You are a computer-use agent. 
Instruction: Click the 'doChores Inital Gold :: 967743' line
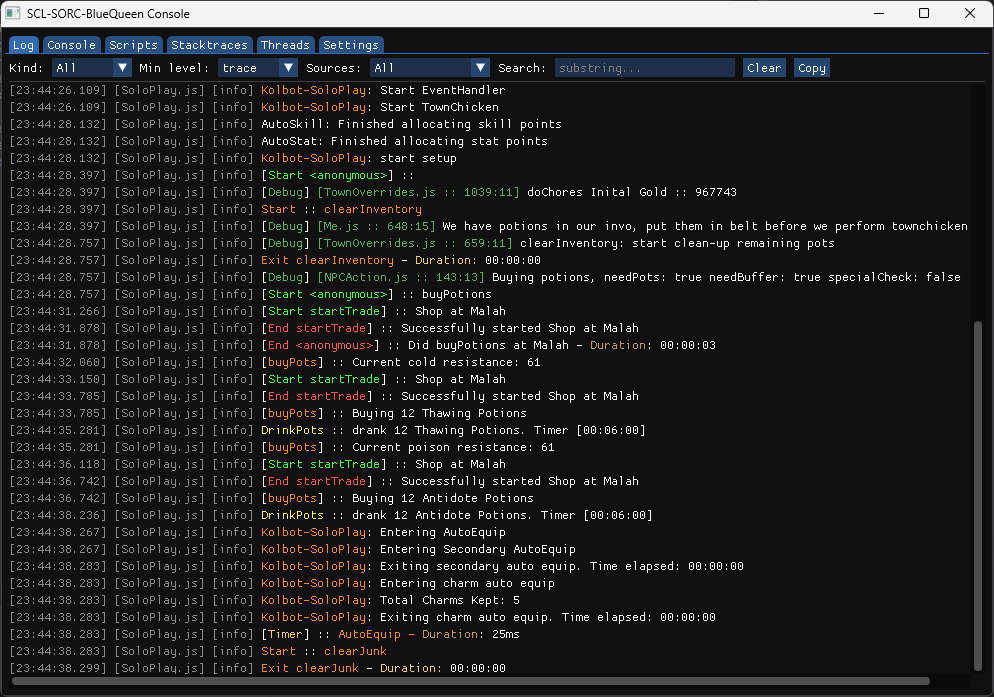coord(373,192)
